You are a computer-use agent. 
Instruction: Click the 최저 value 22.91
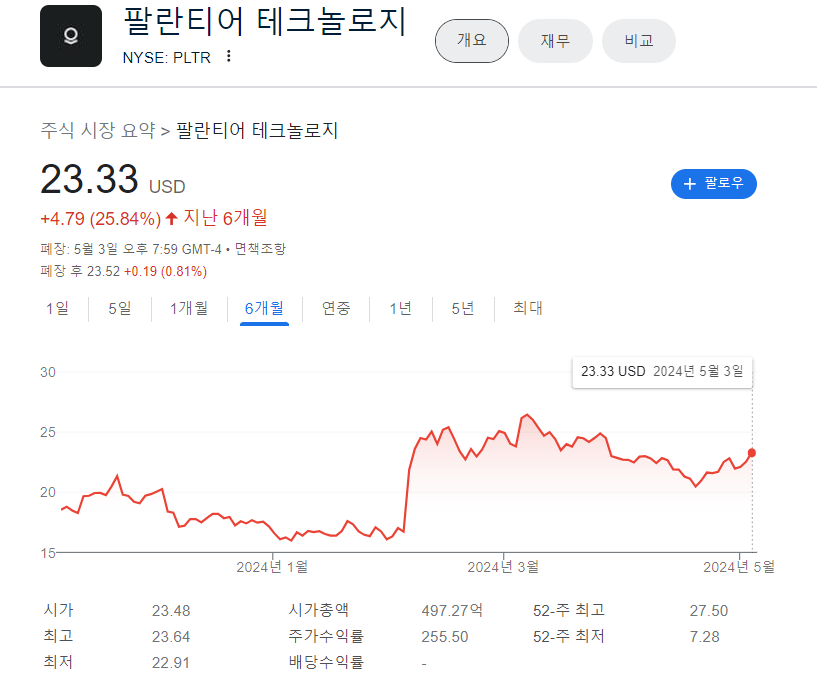pyautogui.click(x=171, y=663)
